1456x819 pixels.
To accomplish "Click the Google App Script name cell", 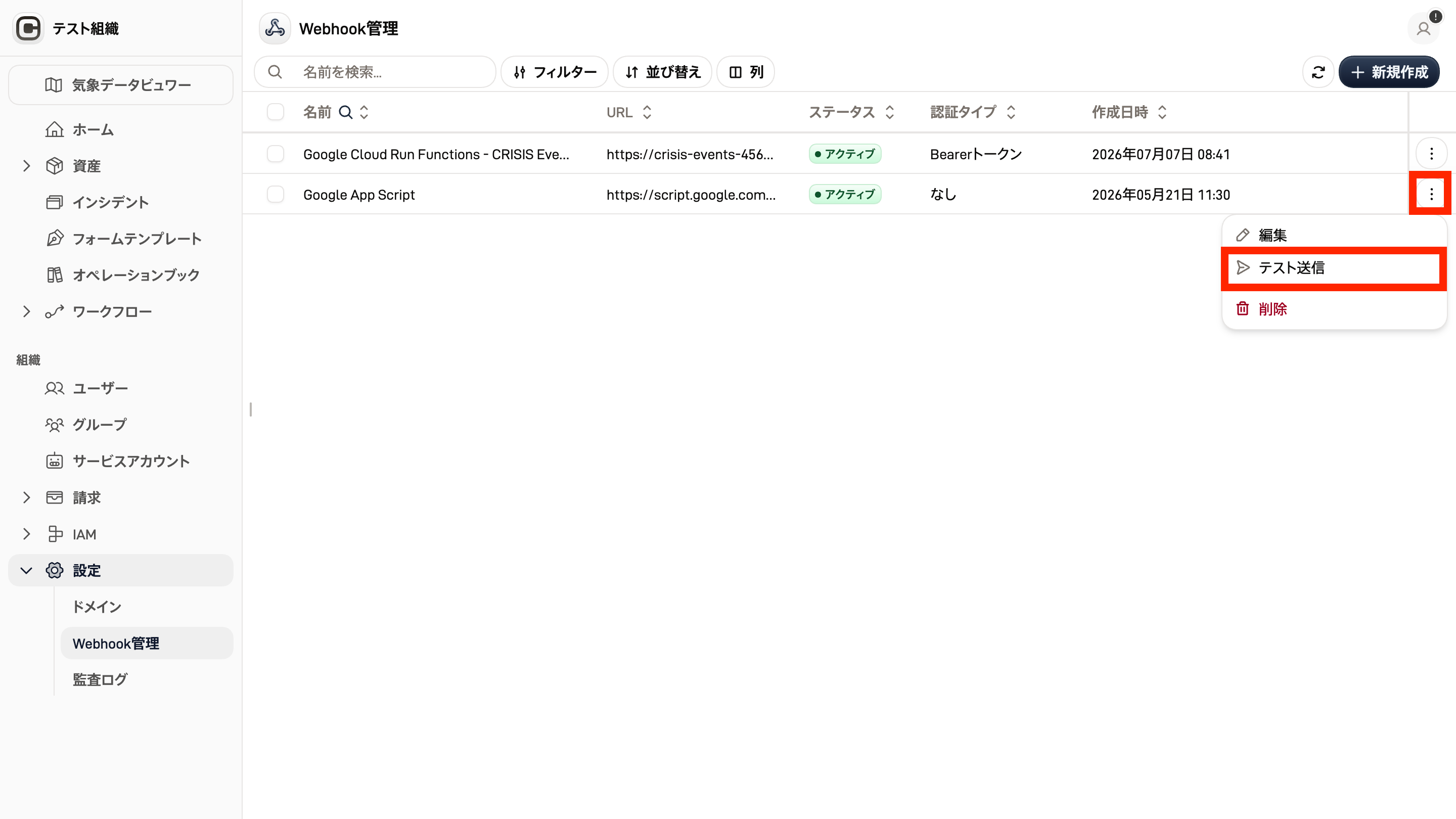I will click(x=359, y=195).
